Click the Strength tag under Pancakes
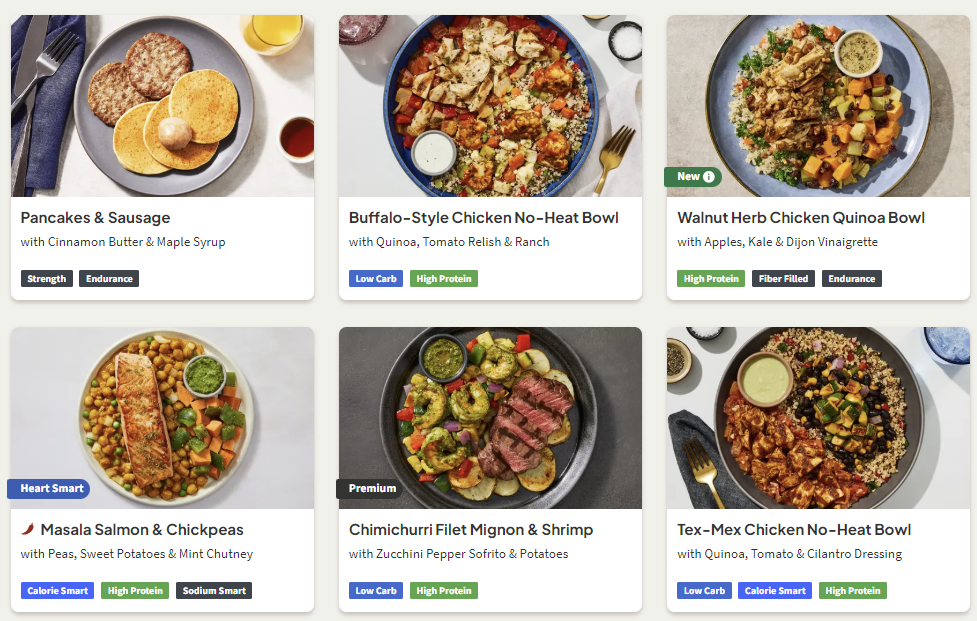Viewport: 977px width, 621px height. tap(47, 278)
